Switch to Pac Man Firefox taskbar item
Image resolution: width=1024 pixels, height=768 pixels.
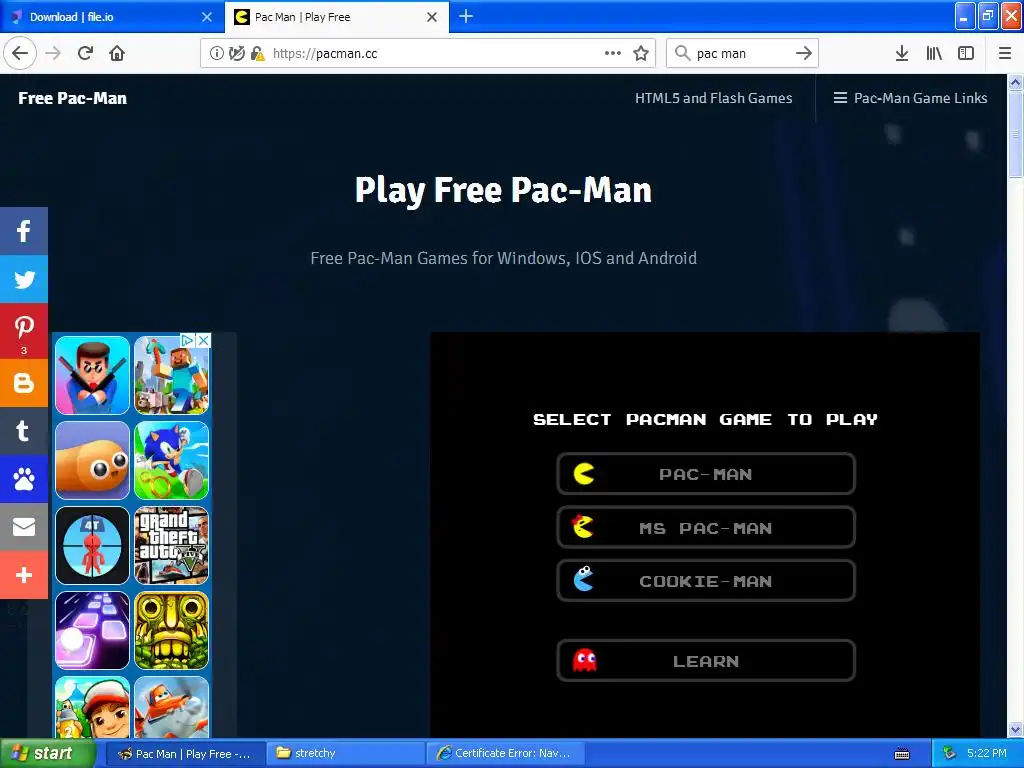tap(186, 754)
